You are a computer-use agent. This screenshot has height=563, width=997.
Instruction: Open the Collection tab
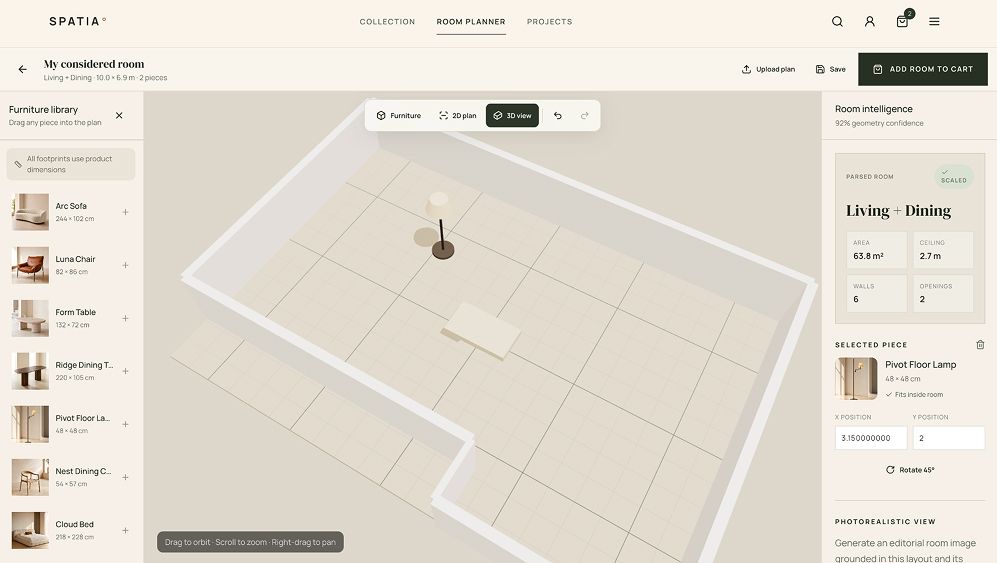pyautogui.click(x=387, y=22)
